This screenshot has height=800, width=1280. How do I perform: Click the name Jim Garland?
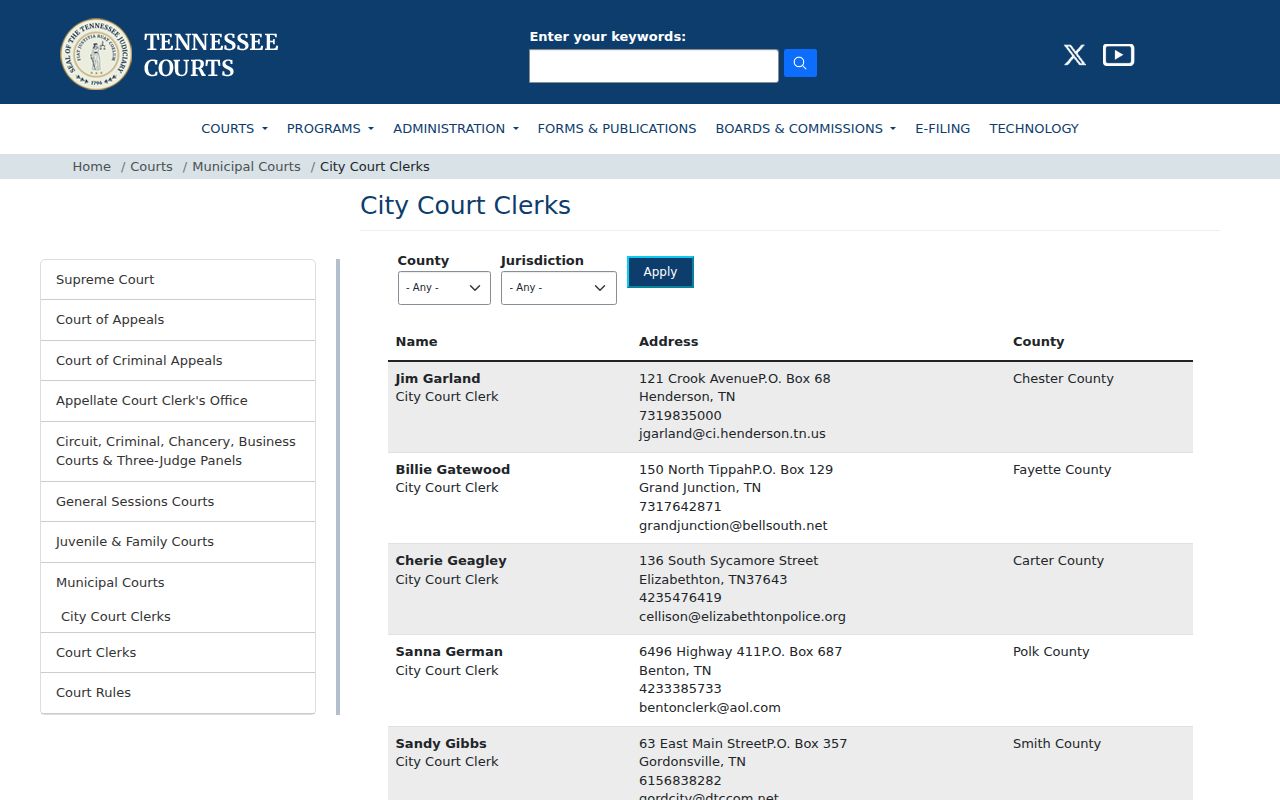point(438,379)
